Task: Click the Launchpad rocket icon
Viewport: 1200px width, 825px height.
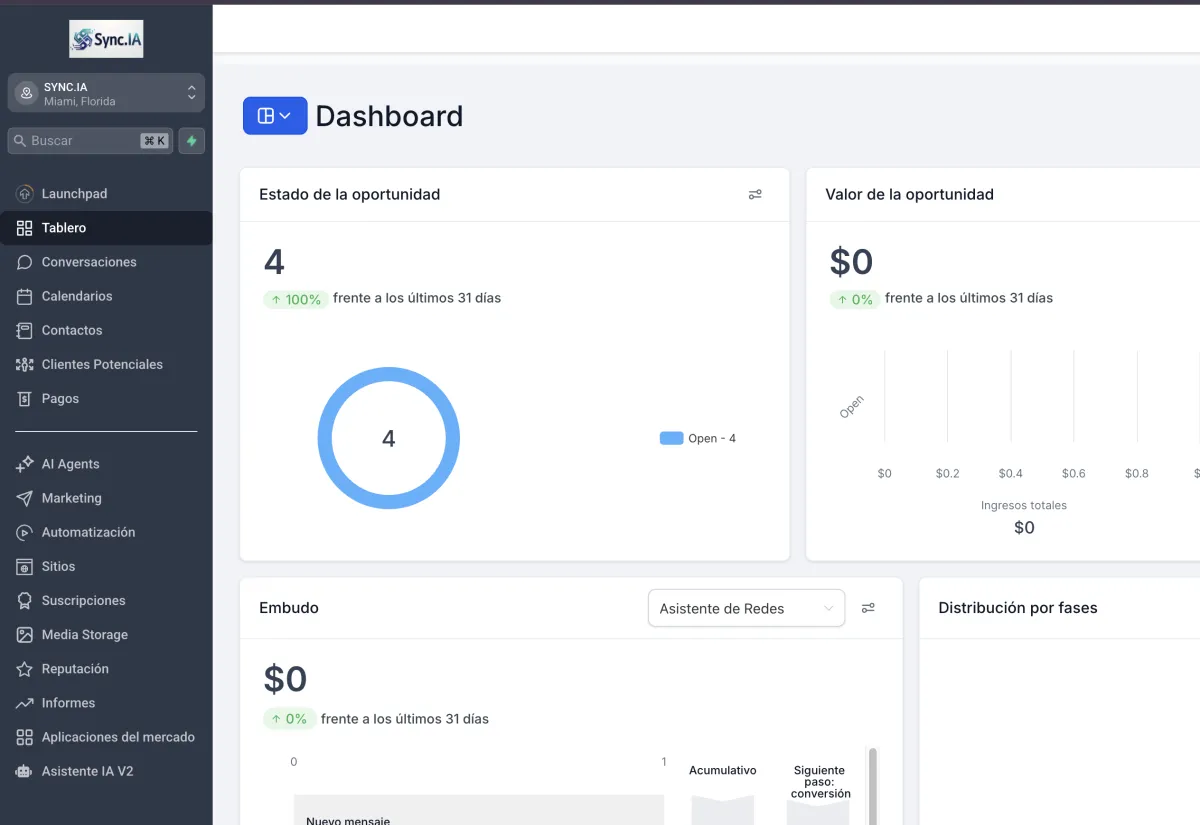Action: (x=25, y=194)
